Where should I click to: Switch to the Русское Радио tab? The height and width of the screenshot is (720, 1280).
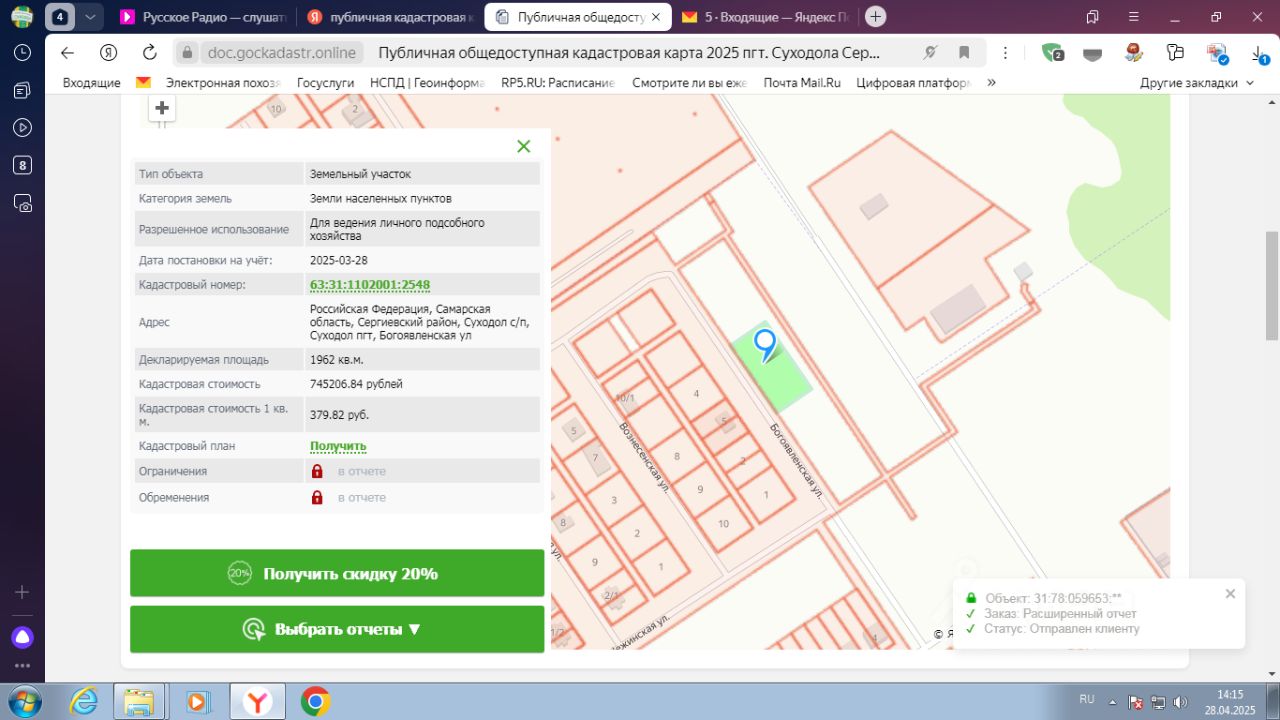point(203,17)
